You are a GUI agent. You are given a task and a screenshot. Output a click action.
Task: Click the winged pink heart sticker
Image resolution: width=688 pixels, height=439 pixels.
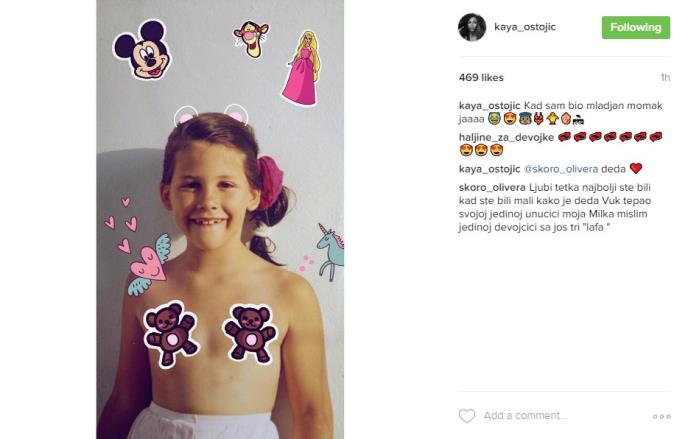(149, 264)
